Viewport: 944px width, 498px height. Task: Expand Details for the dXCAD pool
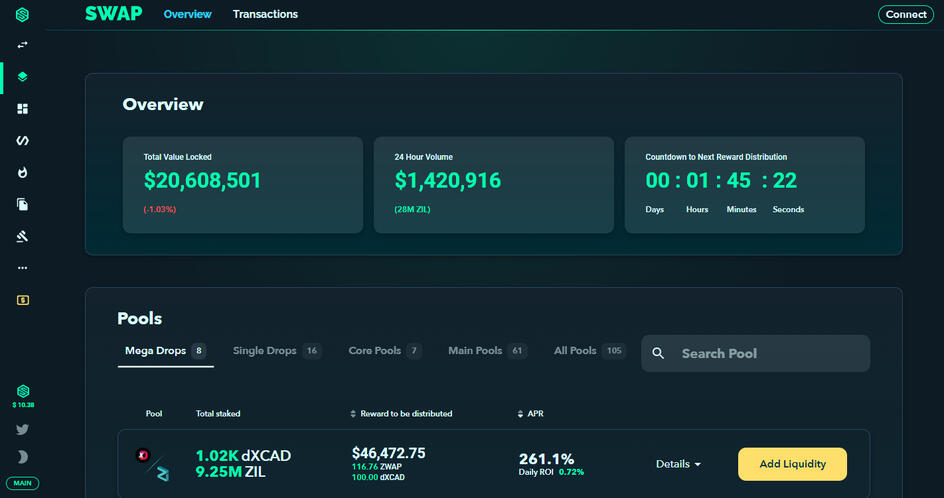(x=678, y=464)
